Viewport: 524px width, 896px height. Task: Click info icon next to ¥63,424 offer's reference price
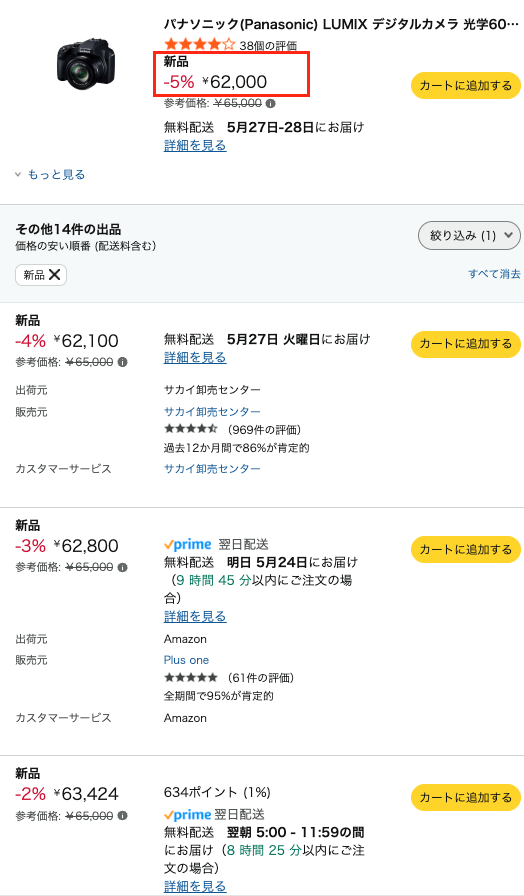122,815
